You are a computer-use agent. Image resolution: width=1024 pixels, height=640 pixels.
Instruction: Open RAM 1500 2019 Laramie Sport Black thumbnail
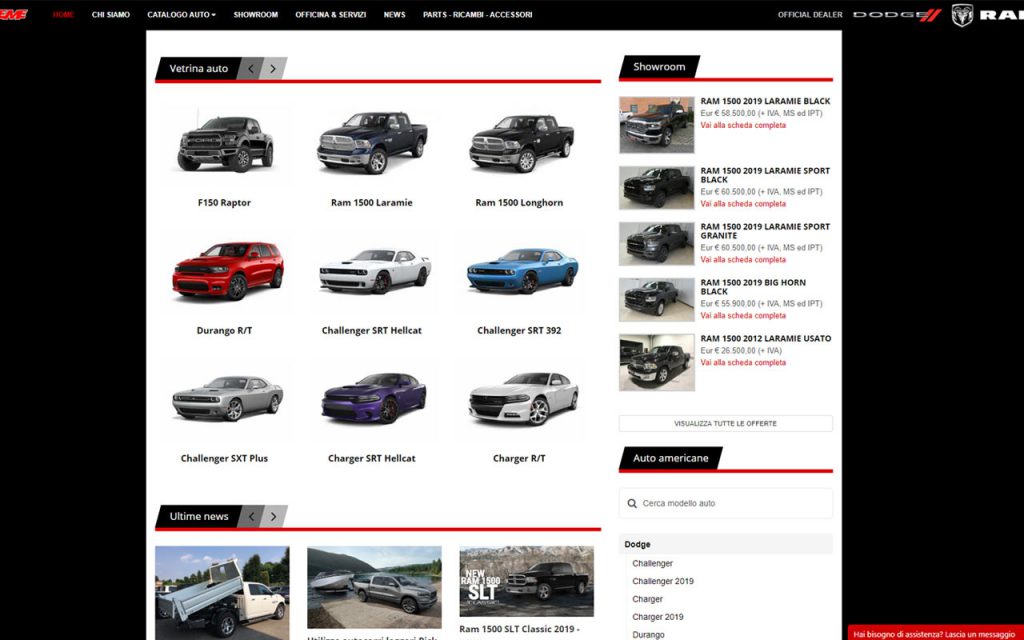point(656,187)
